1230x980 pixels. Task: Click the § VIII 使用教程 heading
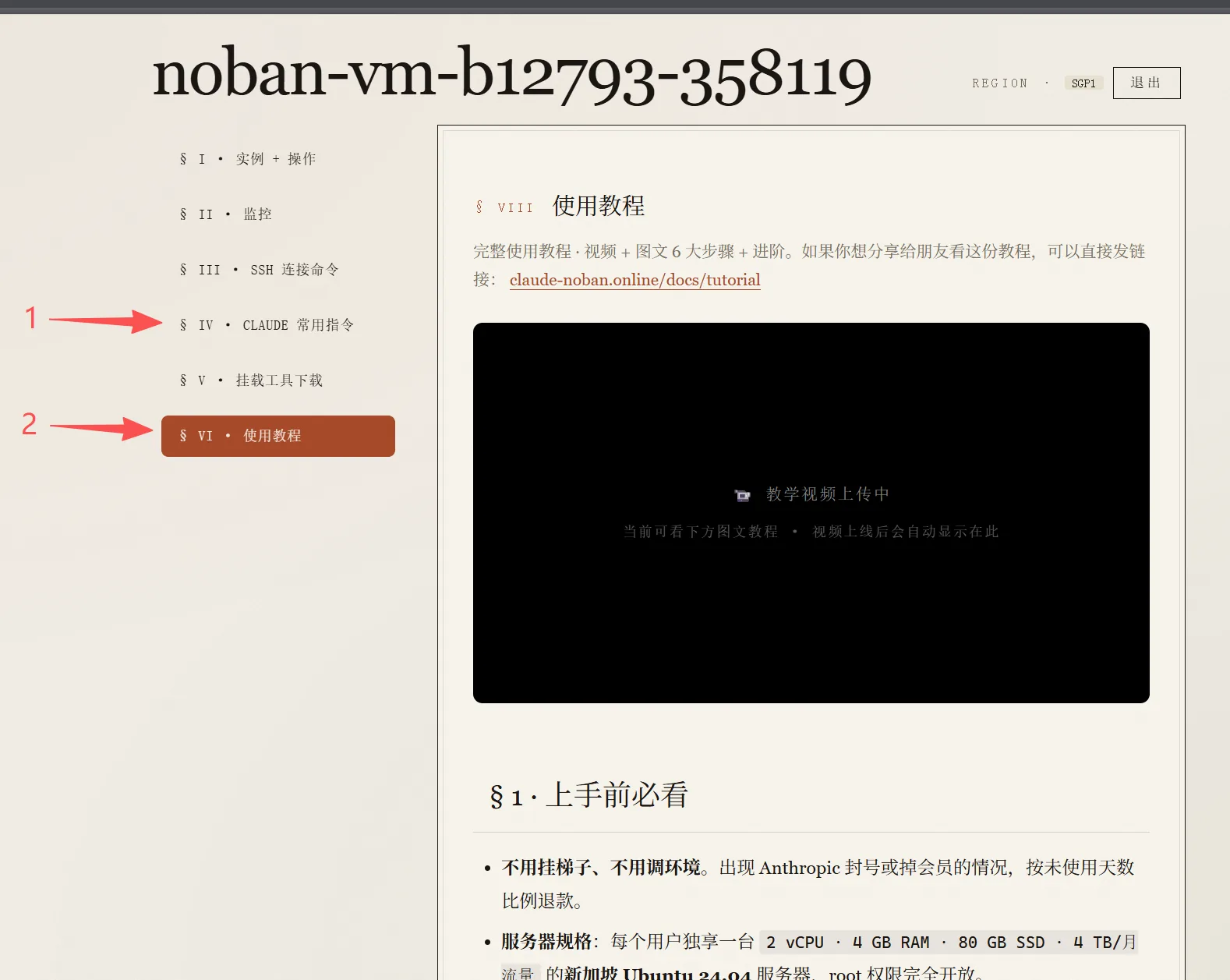point(560,206)
